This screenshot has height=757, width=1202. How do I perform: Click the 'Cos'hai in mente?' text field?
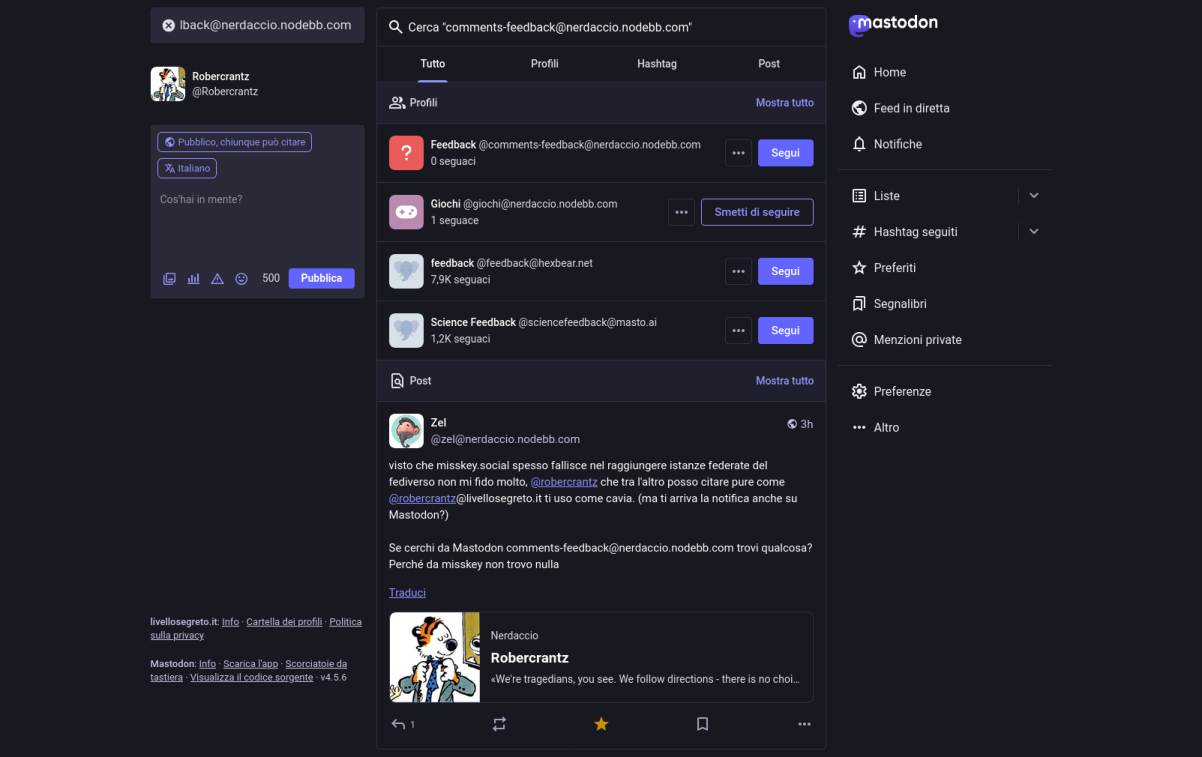257,220
